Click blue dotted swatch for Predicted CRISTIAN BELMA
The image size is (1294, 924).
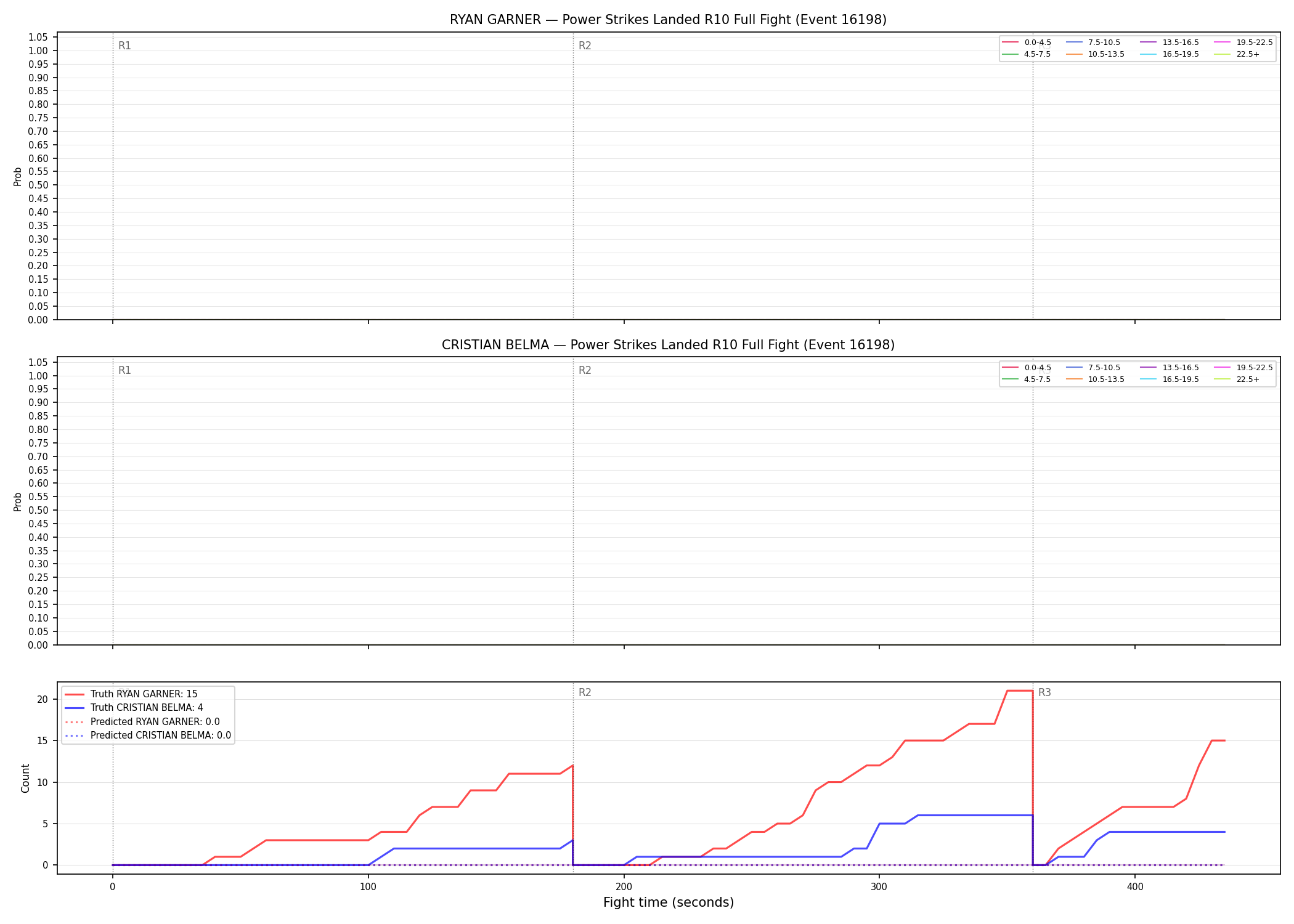75,736
